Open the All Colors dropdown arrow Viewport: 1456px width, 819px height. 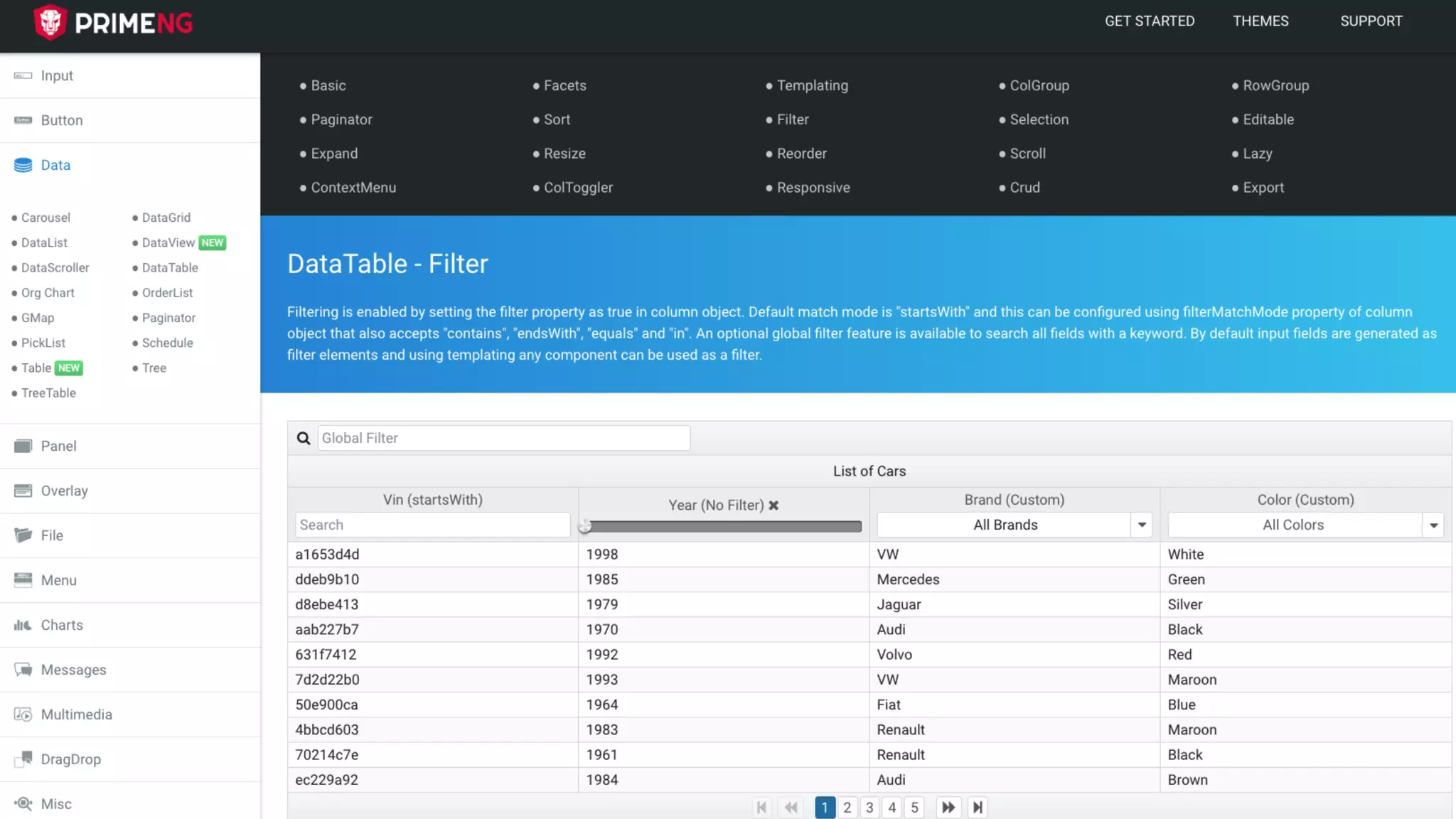tap(1433, 525)
